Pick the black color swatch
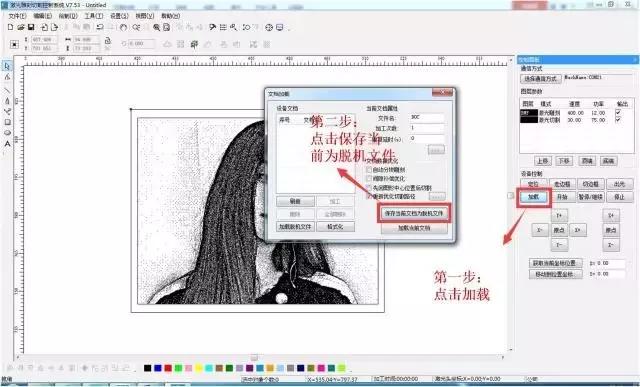Viewport: 640px width, 387px height. click(147, 368)
